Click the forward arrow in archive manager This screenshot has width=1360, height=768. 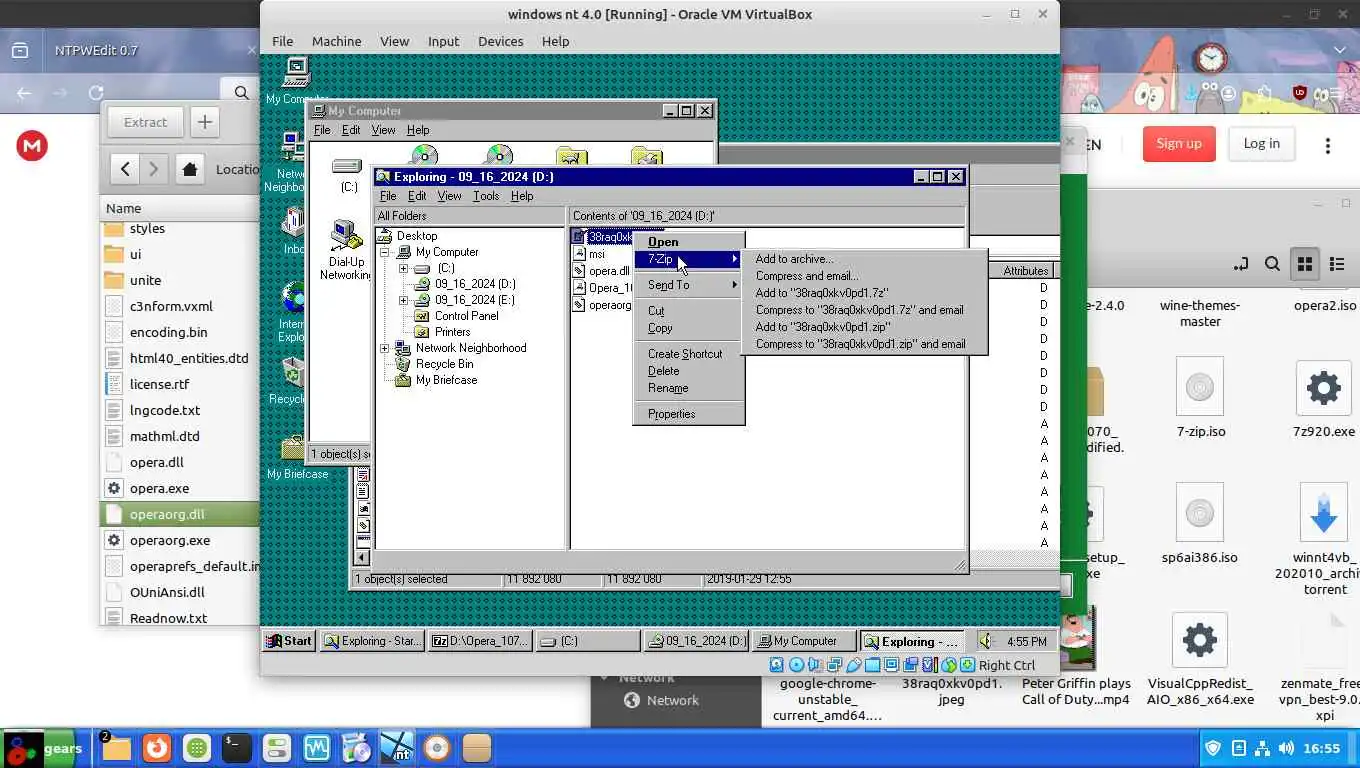(x=153, y=169)
